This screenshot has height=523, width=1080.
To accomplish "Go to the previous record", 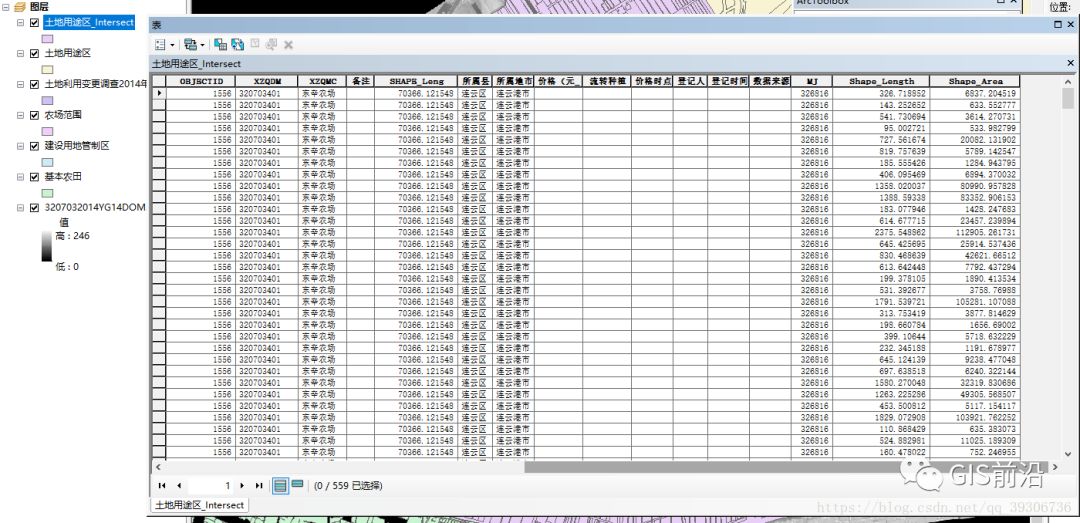I will pyautogui.click(x=179, y=486).
